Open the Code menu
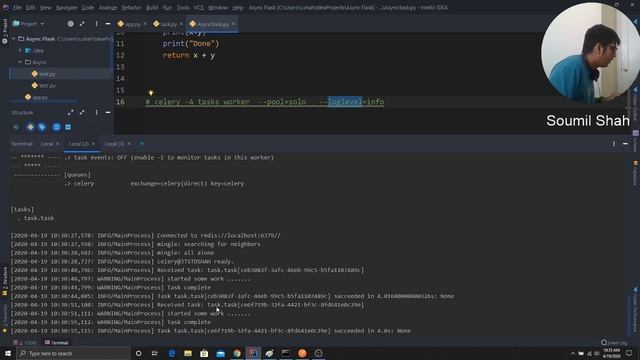 88,7
